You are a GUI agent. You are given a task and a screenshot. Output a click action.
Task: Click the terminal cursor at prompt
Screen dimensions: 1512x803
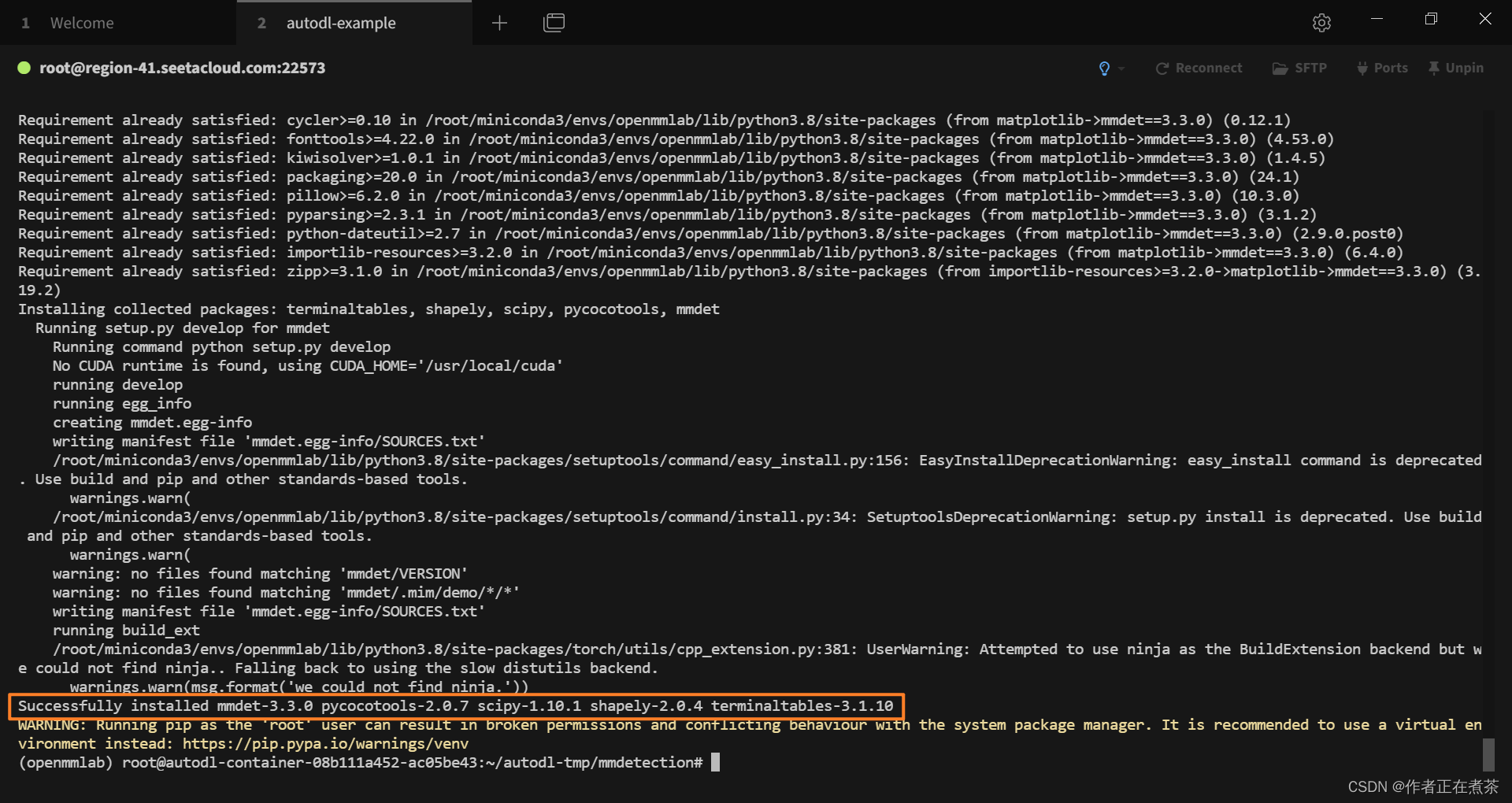click(715, 762)
